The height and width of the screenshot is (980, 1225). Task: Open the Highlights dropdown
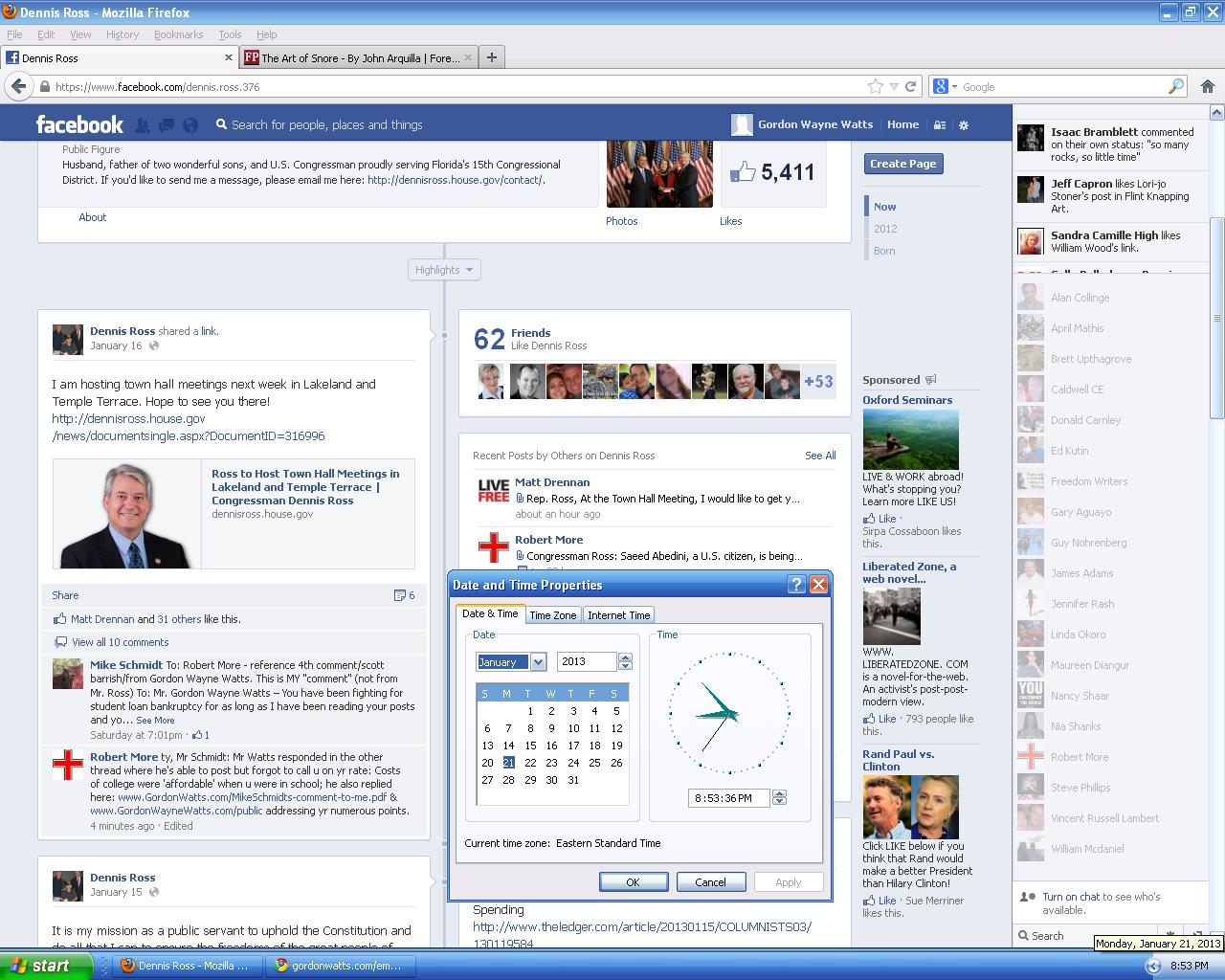pyautogui.click(x=444, y=270)
